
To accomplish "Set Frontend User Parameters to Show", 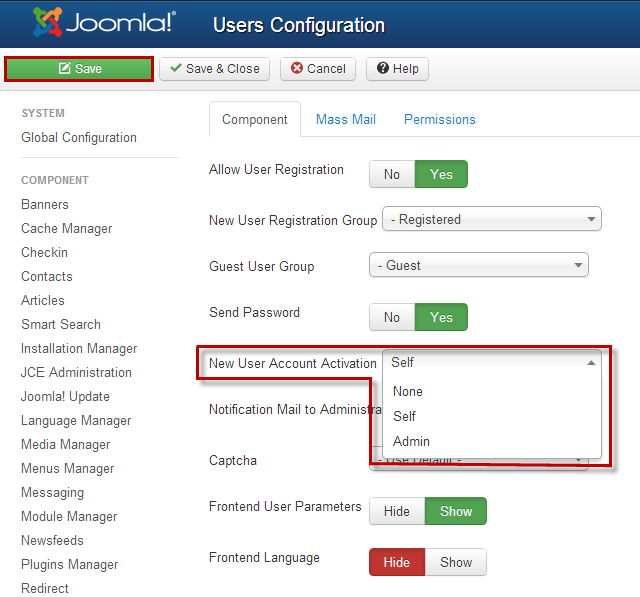I will pos(456,511).
